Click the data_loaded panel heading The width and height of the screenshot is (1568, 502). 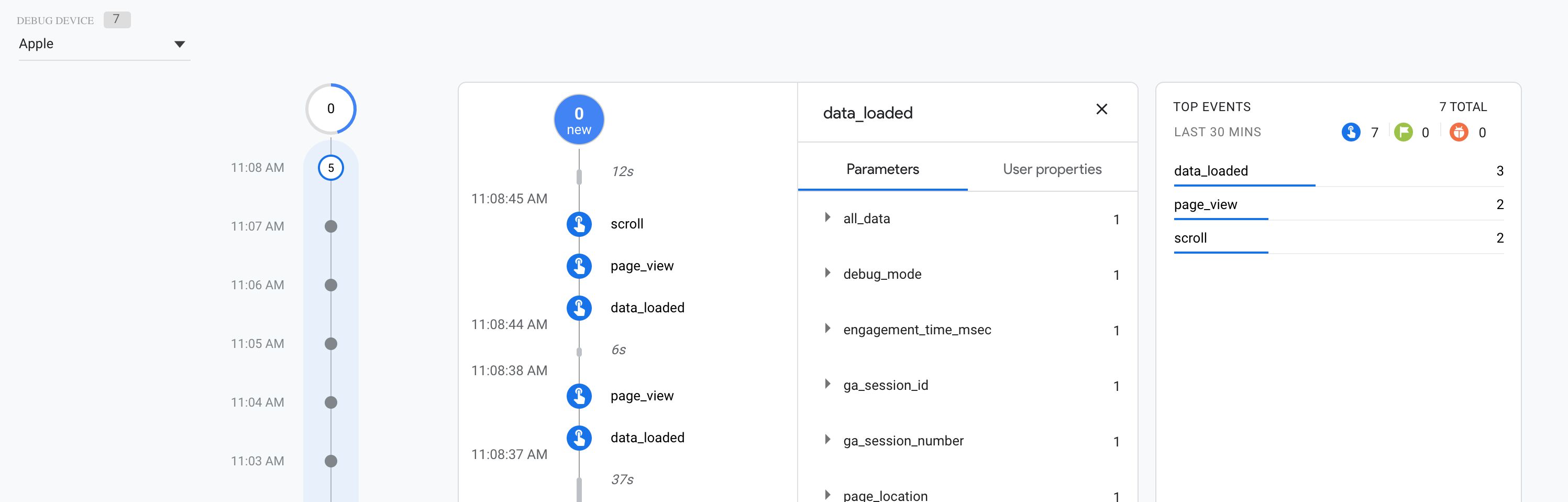(867, 113)
